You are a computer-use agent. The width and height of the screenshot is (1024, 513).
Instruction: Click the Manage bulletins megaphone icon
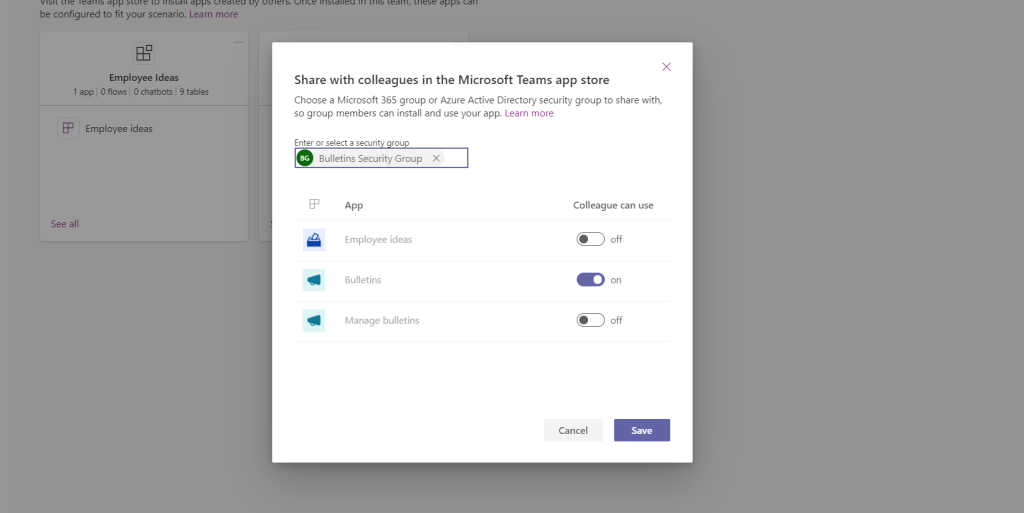(314, 320)
